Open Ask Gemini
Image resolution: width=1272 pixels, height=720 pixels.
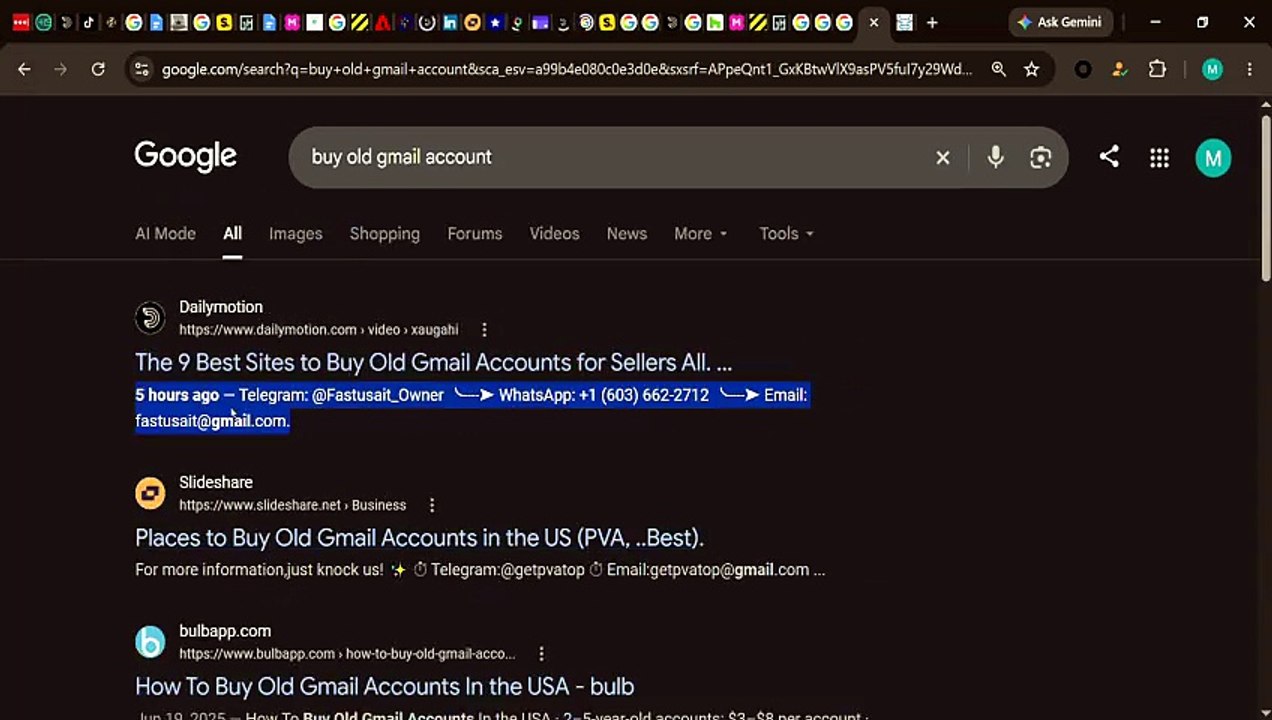click(1060, 22)
